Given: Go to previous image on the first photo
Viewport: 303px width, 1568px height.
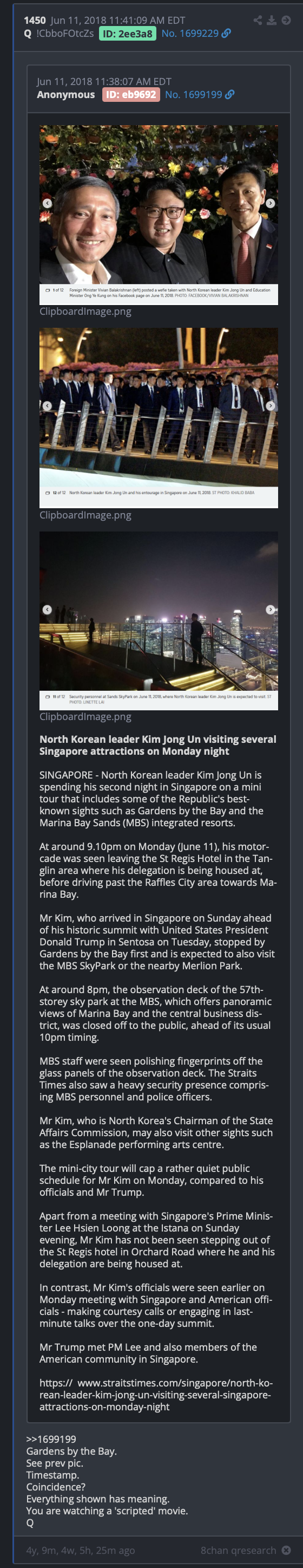Looking at the screenshot, I should 47,203.
